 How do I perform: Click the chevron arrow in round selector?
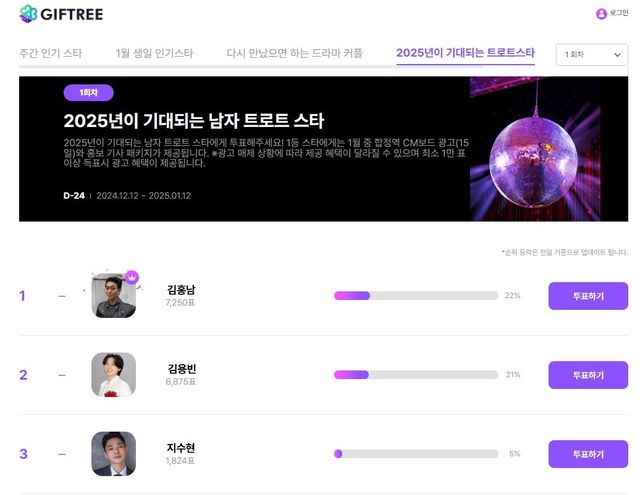[x=618, y=55]
